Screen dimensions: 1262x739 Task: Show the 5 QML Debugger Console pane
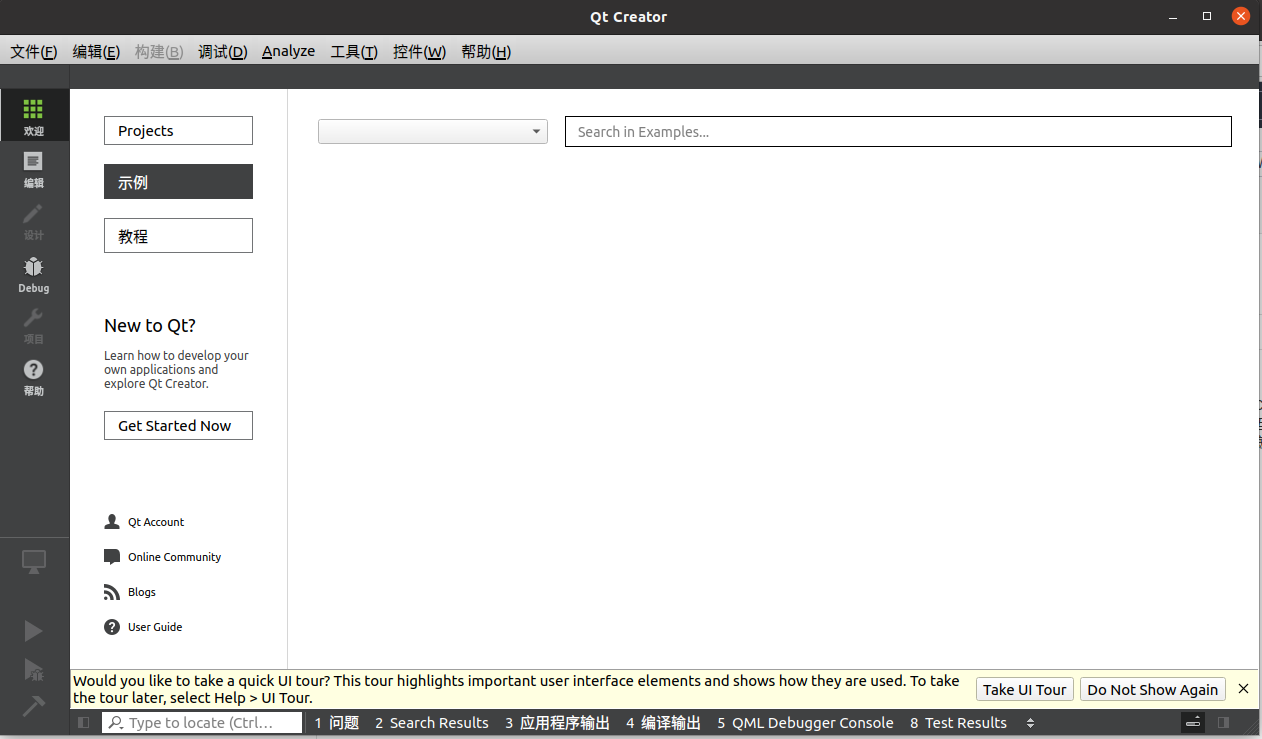click(806, 723)
